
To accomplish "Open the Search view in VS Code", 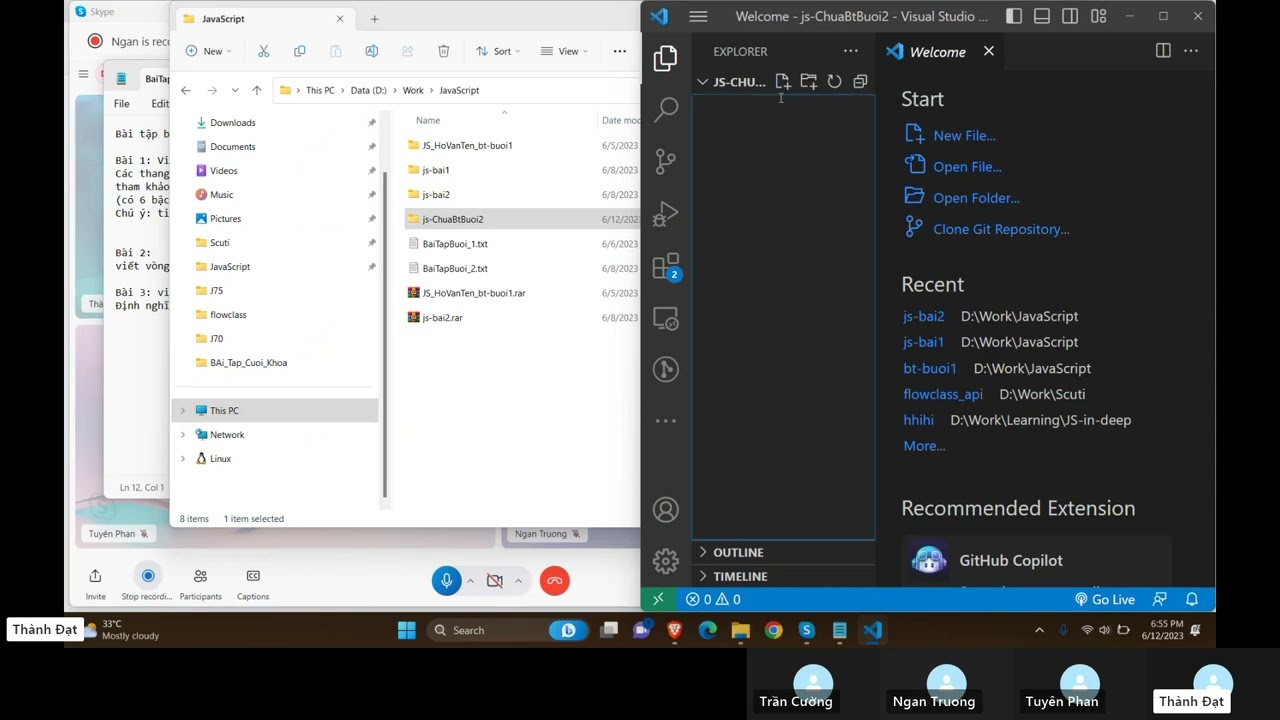I will (x=665, y=109).
